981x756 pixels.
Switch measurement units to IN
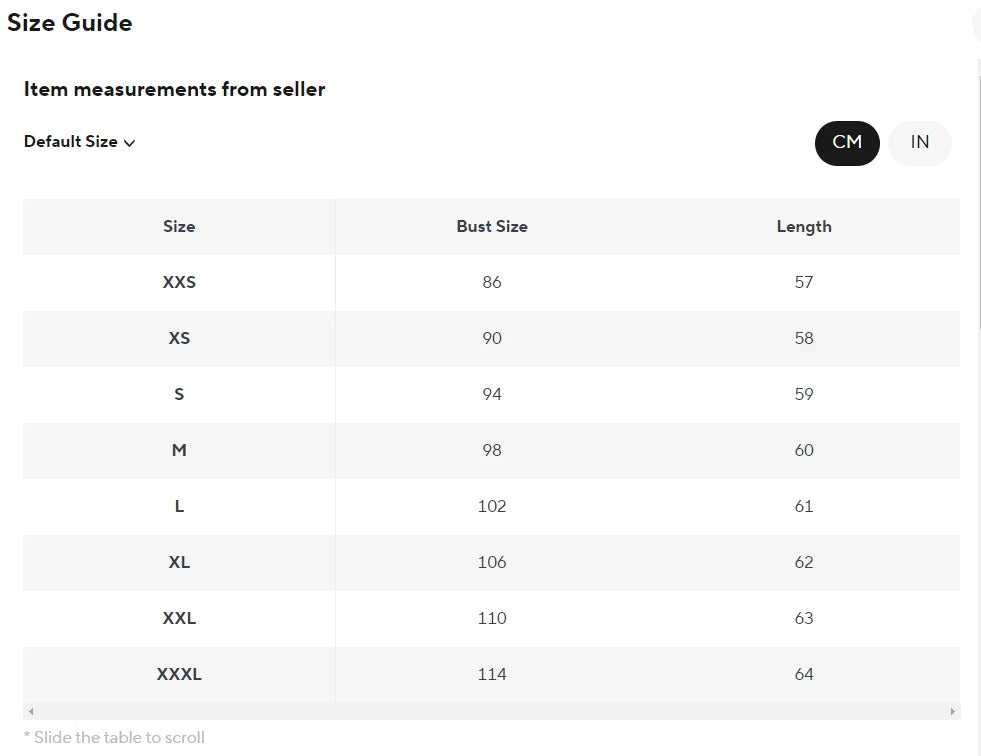point(920,143)
